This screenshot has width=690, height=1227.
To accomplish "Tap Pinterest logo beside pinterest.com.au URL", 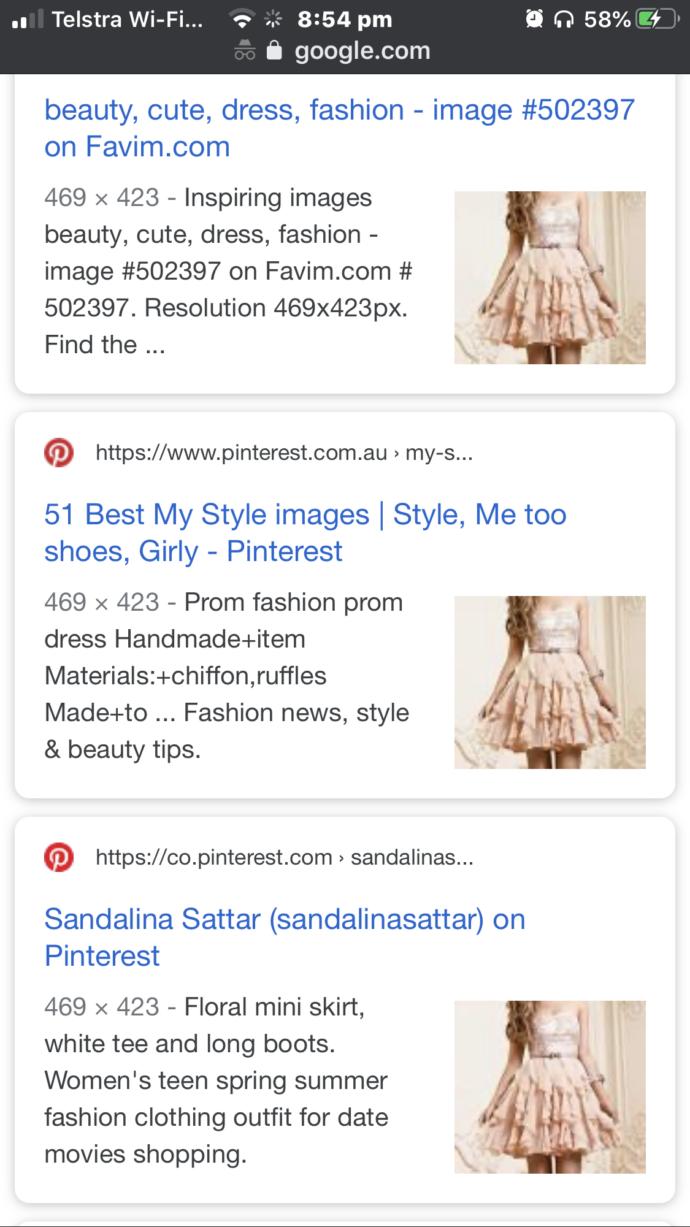I will [x=60, y=453].
